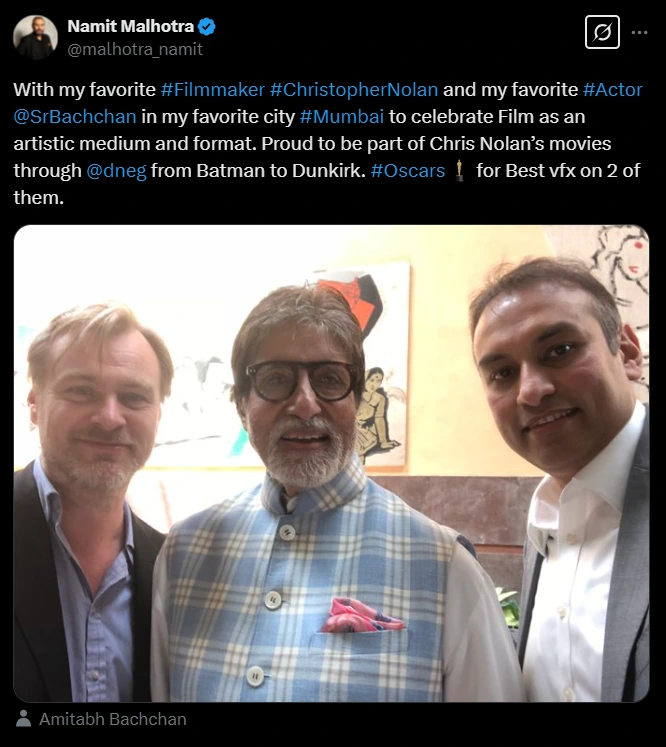The image size is (666, 747).
Task: Open the three-dot more options menu
Action: (639, 32)
